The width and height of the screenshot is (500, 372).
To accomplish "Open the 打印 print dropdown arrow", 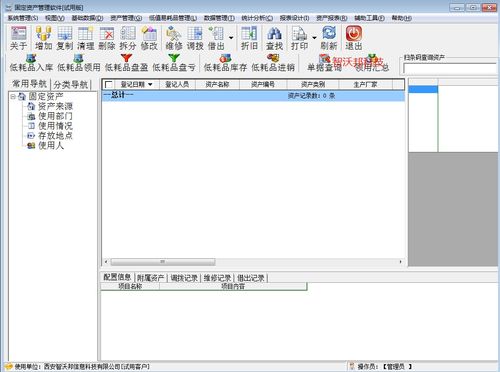I will pos(314,38).
